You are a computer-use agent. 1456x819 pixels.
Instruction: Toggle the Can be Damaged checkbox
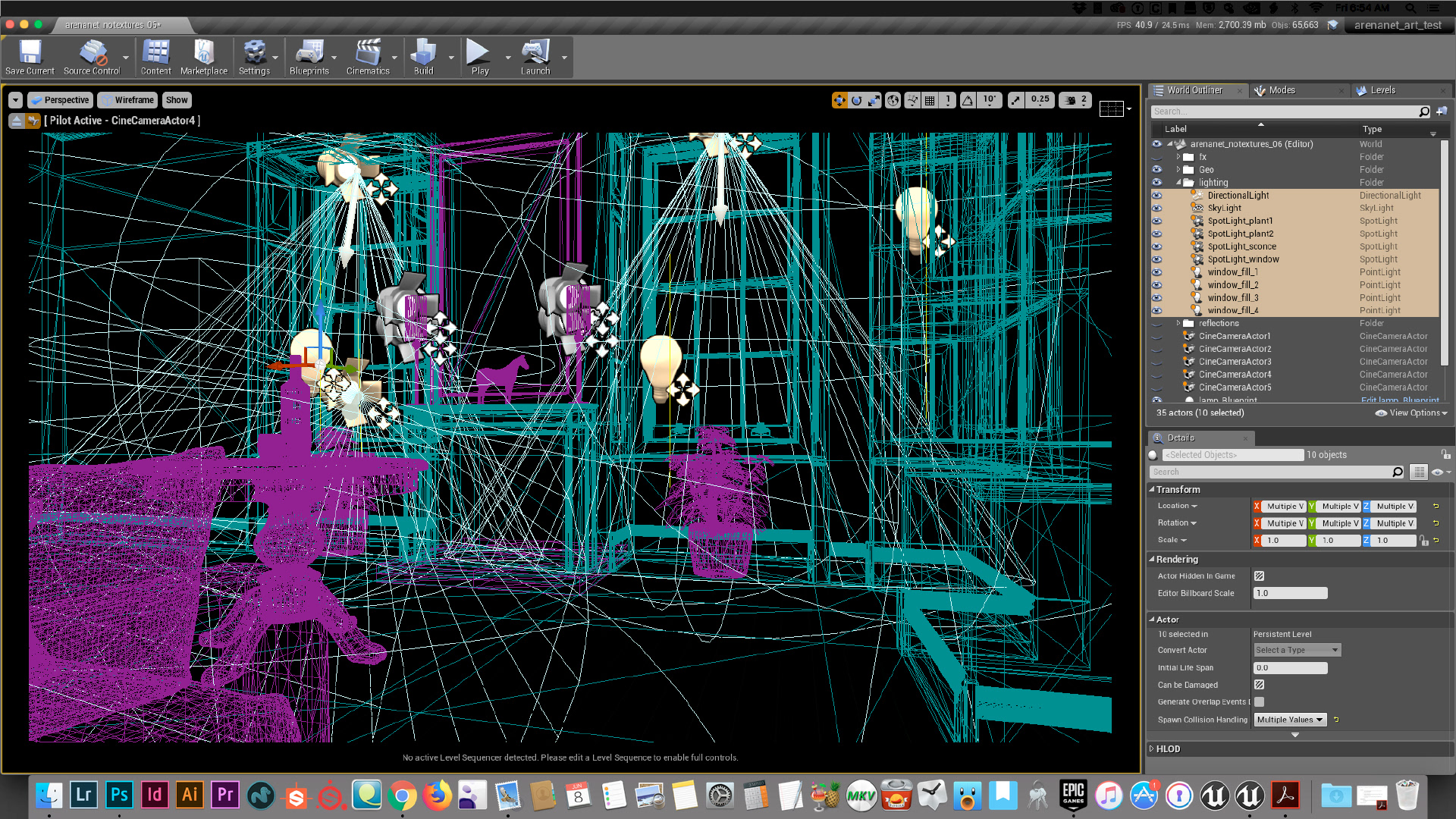point(1259,685)
